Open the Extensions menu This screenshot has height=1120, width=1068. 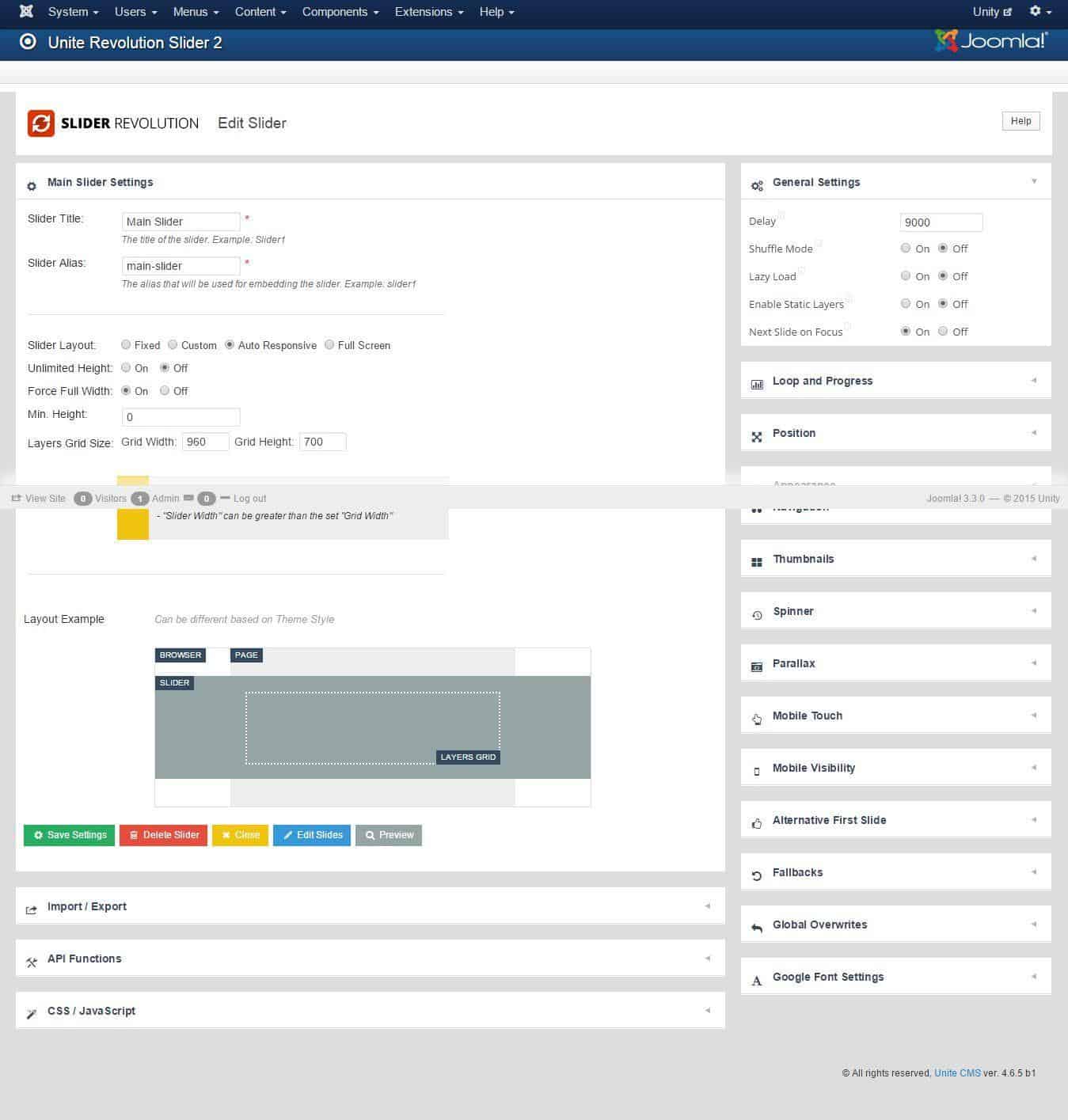coord(428,12)
